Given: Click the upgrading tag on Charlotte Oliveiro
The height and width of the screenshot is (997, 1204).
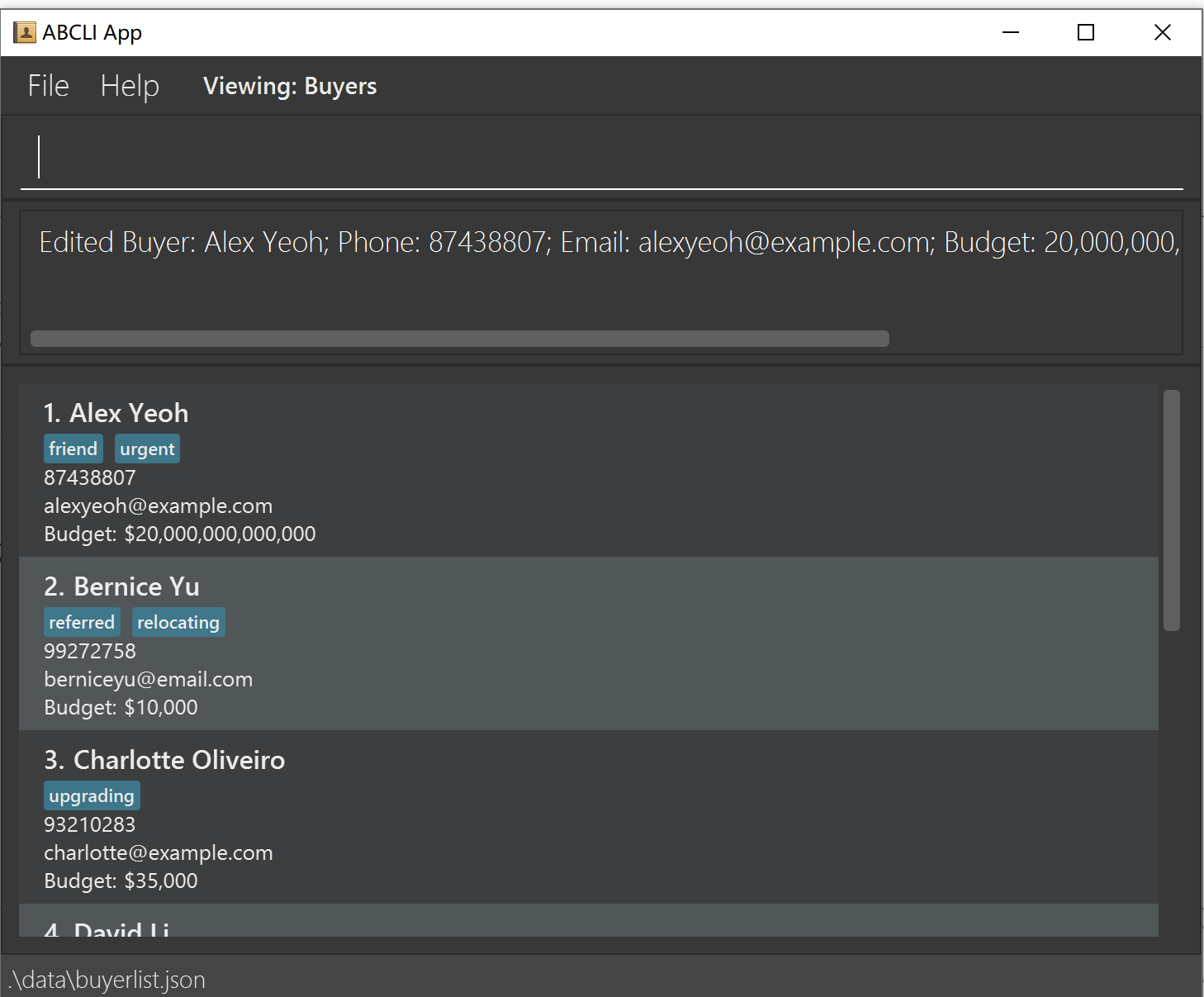Looking at the screenshot, I should click(92, 795).
